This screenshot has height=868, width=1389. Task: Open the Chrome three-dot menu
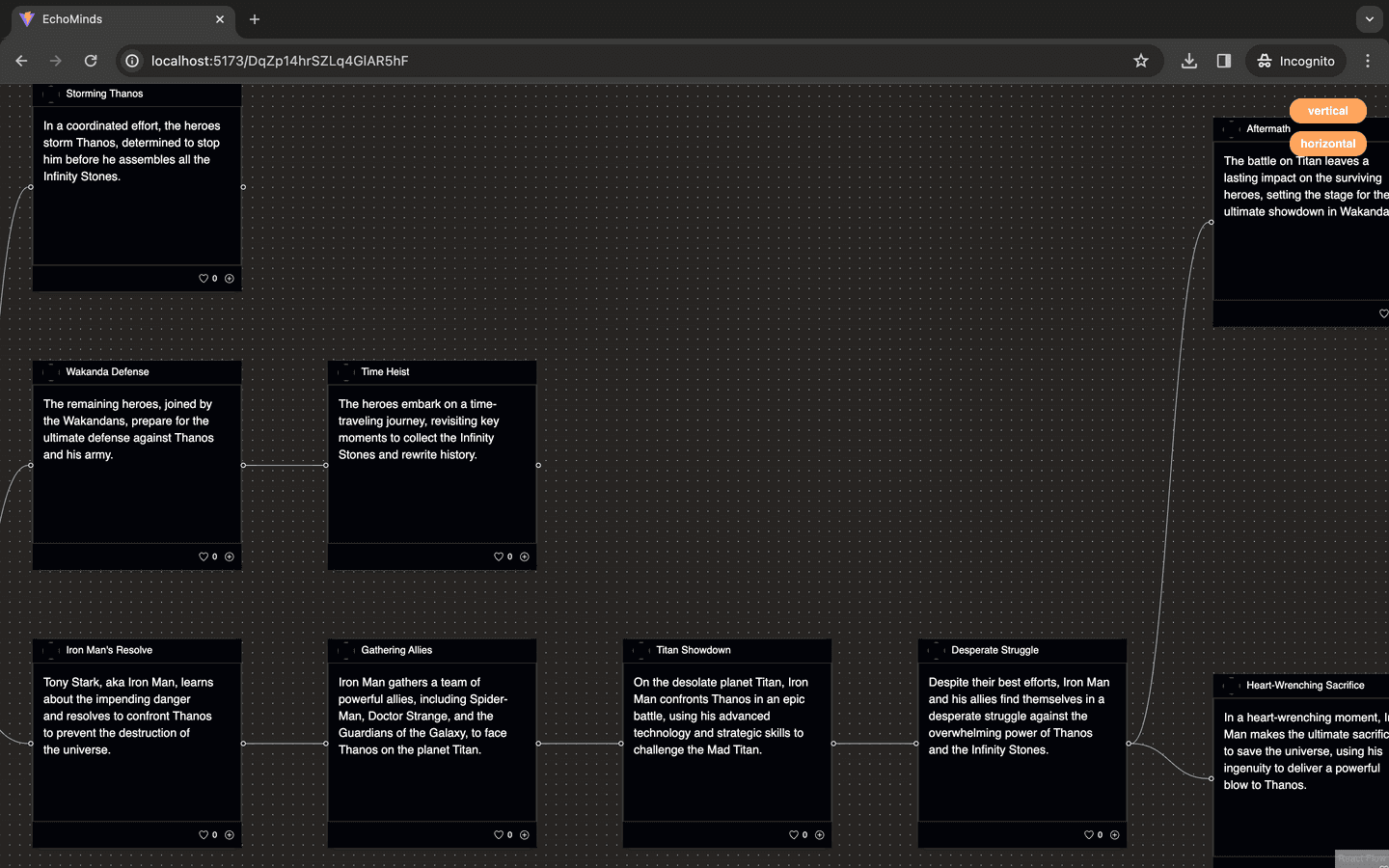[1368, 61]
